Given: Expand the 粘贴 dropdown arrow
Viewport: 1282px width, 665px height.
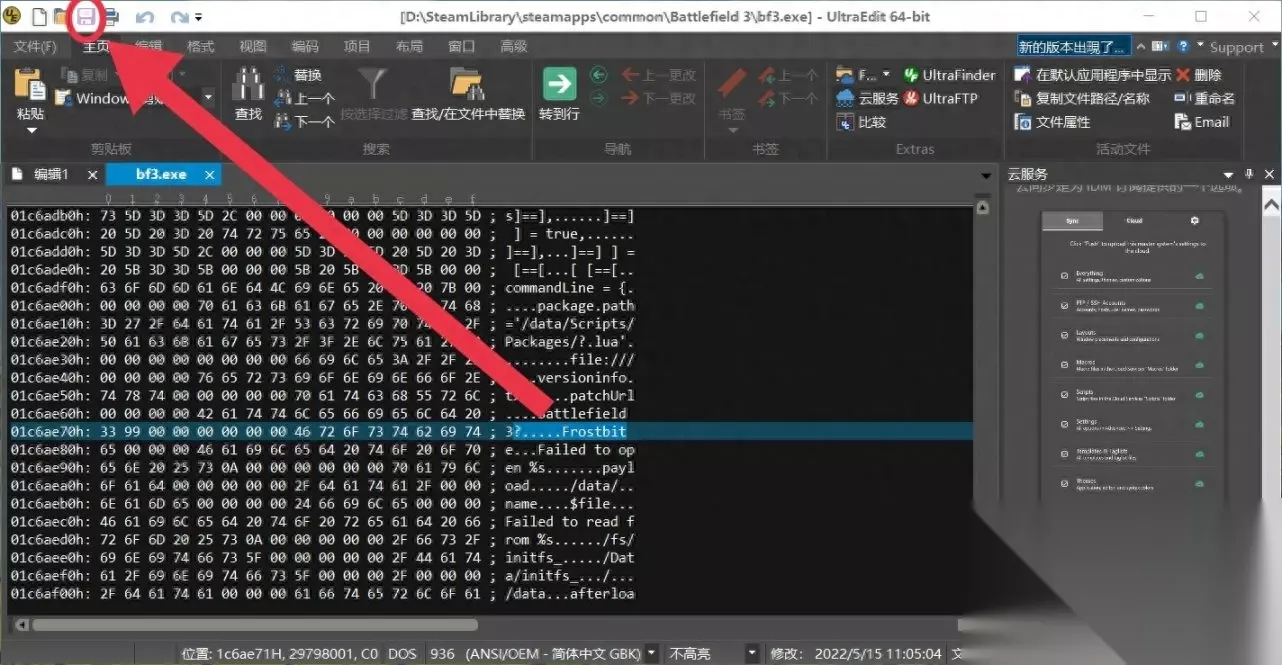Looking at the screenshot, I should tap(30, 130).
